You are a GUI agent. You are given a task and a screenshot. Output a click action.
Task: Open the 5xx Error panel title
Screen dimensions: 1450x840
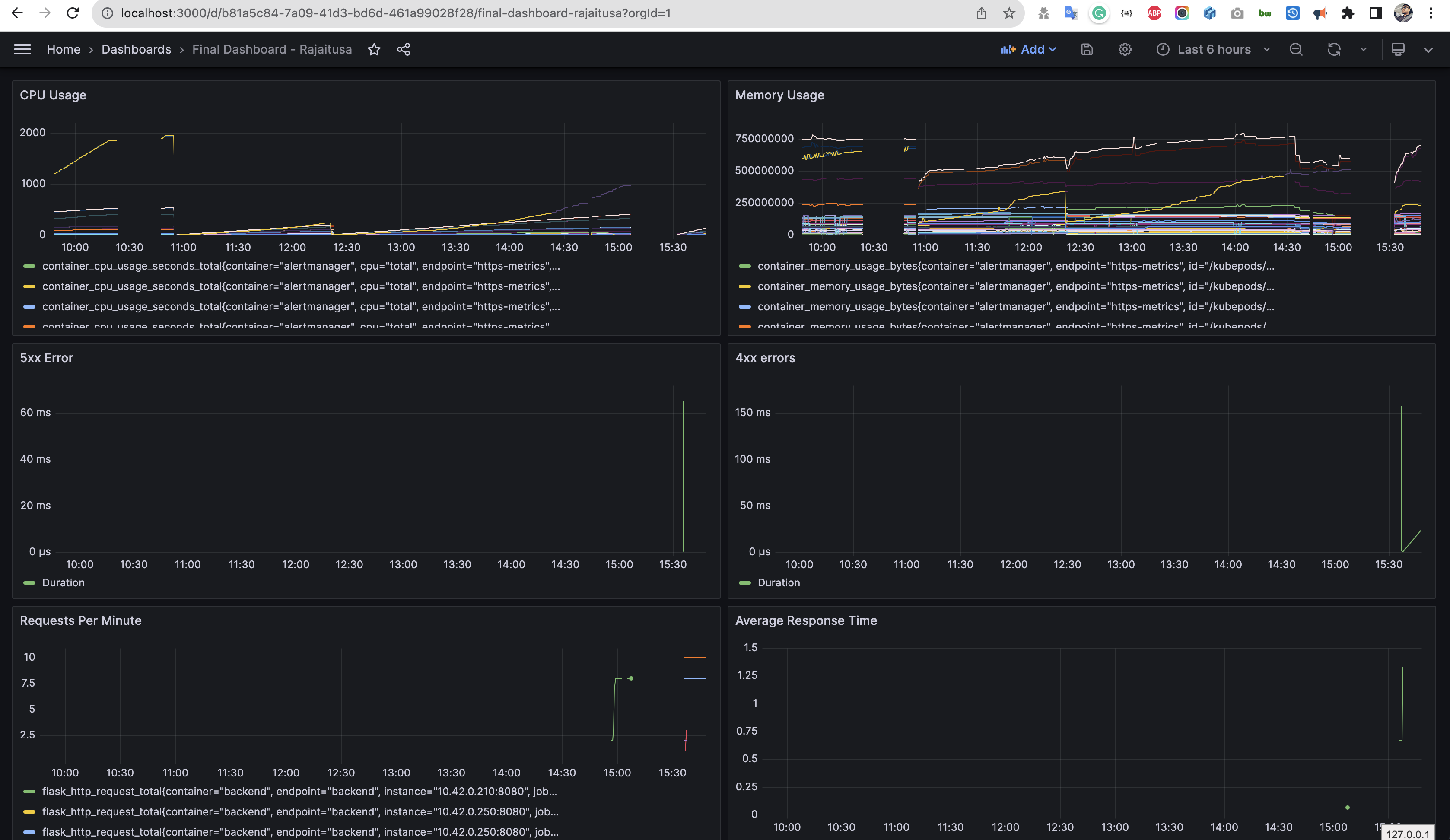[x=47, y=358]
